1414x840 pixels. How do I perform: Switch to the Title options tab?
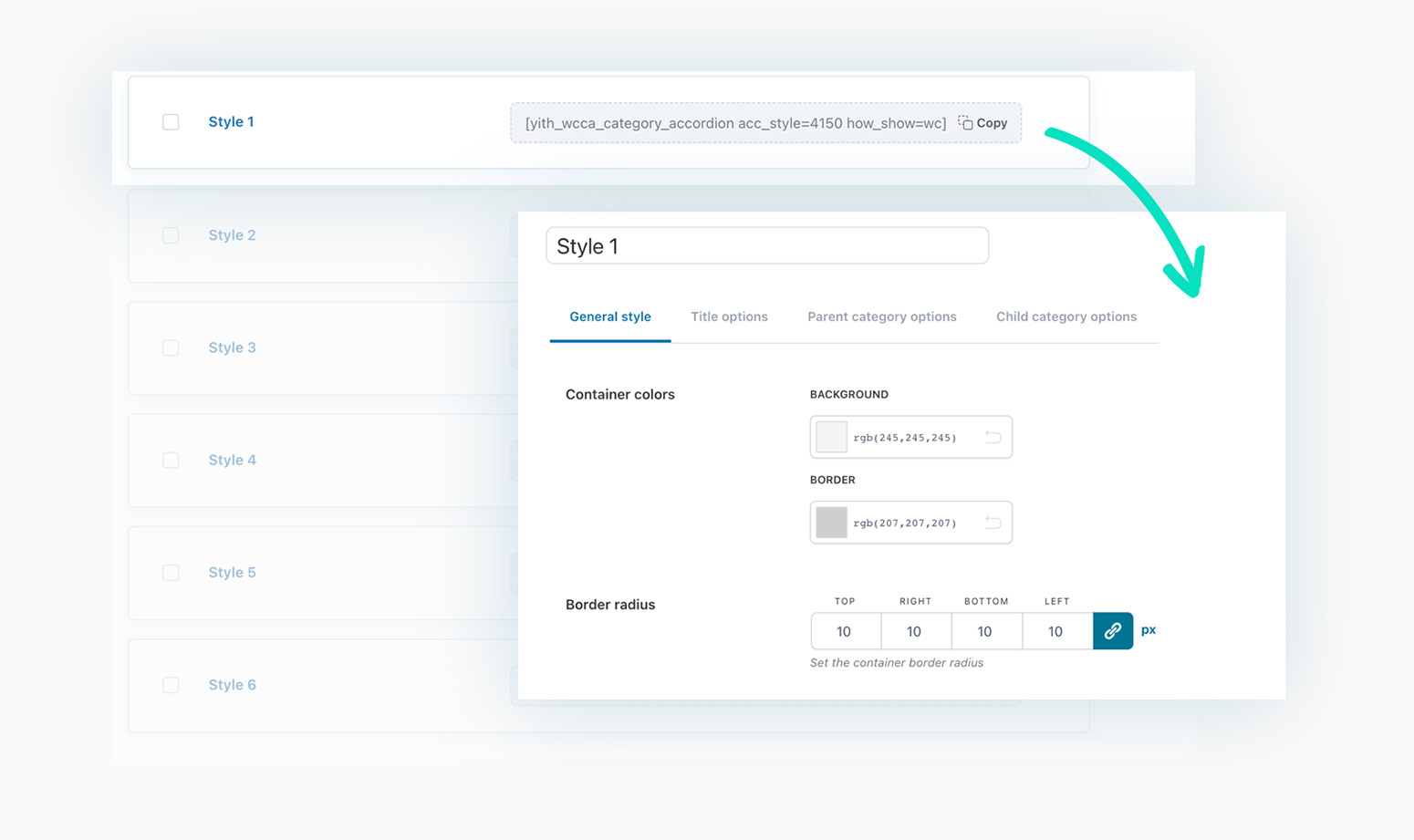(x=729, y=317)
